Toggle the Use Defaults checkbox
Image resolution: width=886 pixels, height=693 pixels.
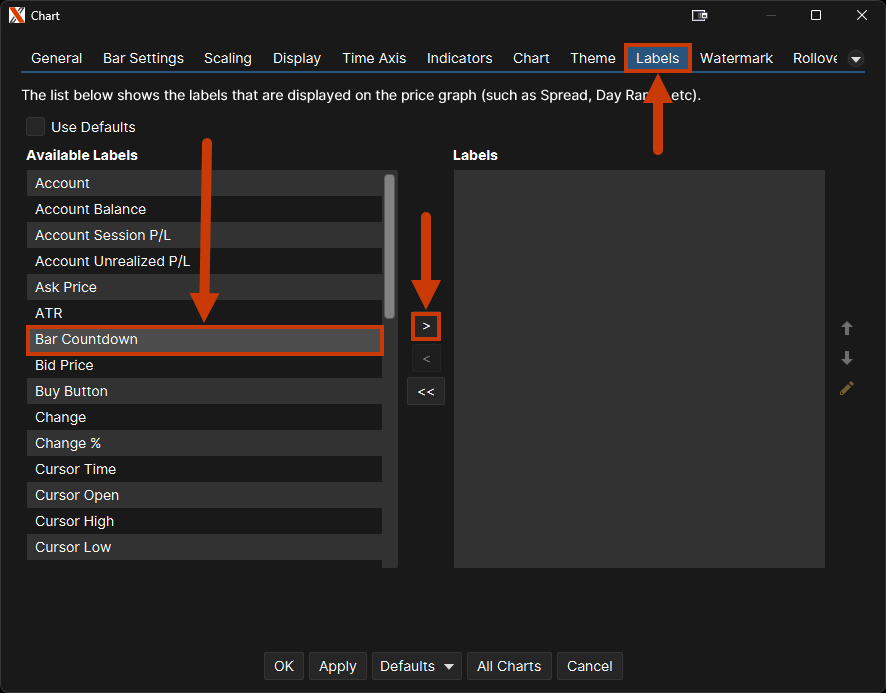tap(36, 127)
